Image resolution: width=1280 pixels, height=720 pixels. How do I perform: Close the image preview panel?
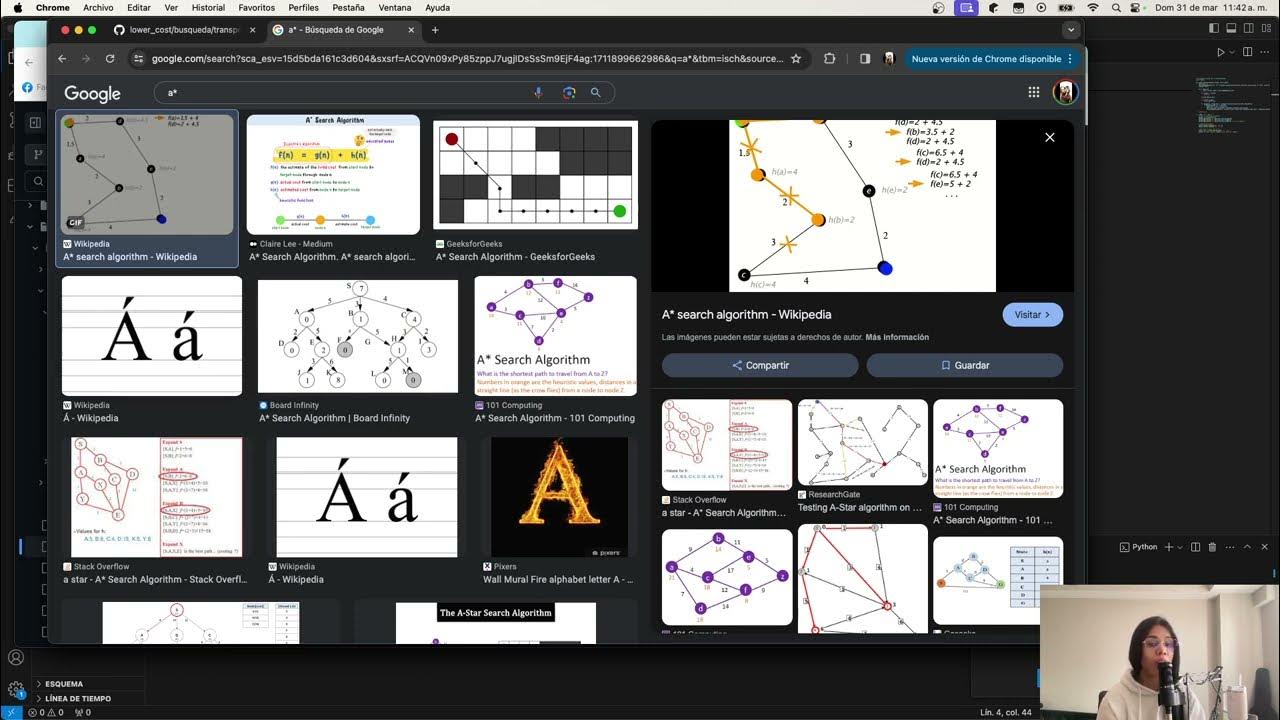tap(1049, 137)
